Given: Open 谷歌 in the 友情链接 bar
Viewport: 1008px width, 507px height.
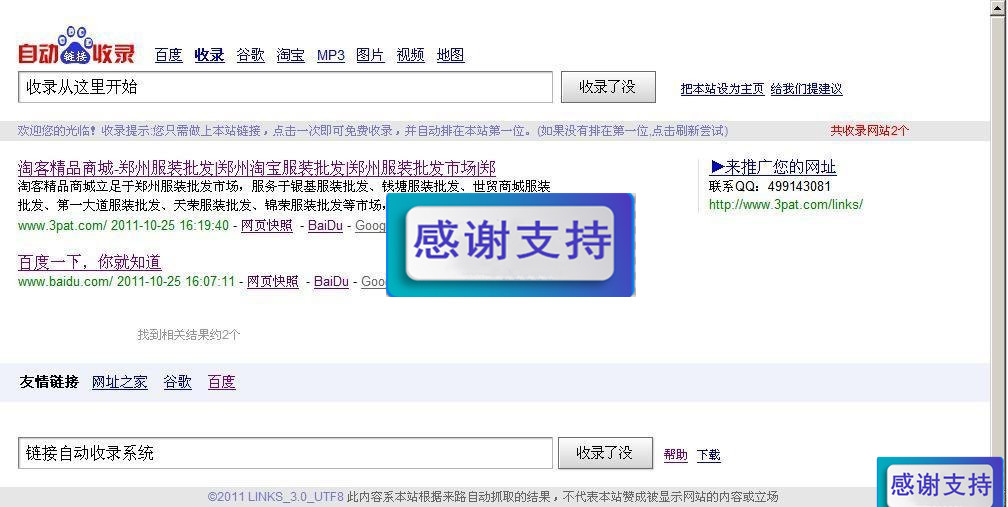Looking at the screenshot, I should tap(177, 382).
